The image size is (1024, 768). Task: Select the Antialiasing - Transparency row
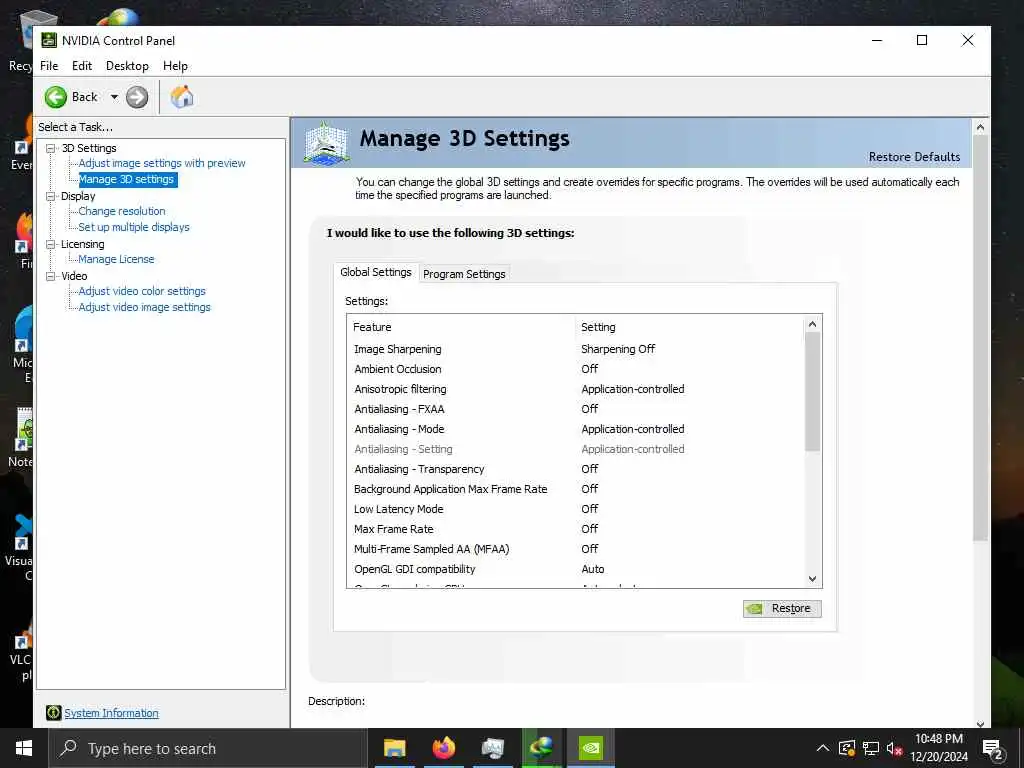pyautogui.click(x=577, y=469)
